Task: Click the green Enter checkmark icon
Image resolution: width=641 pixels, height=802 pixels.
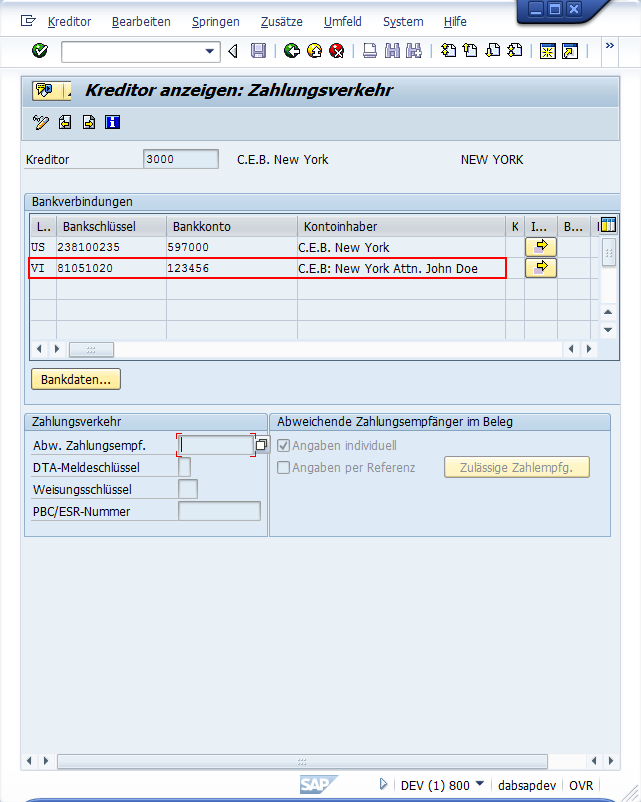Action: coord(40,51)
